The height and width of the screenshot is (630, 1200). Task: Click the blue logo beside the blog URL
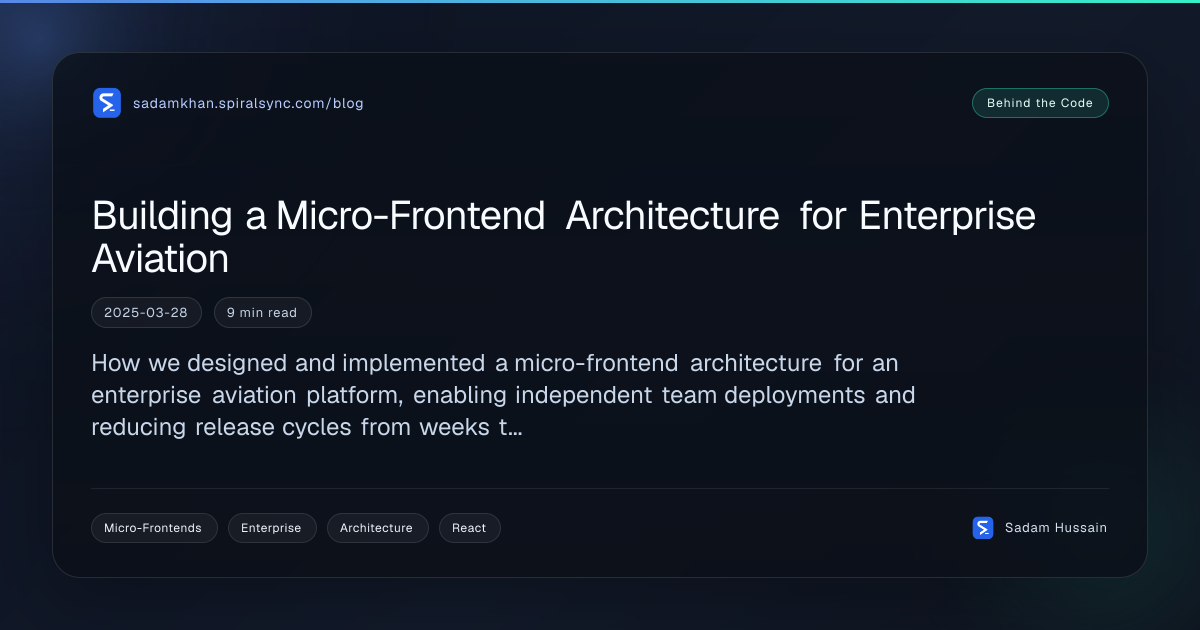[x=107, y=103]
